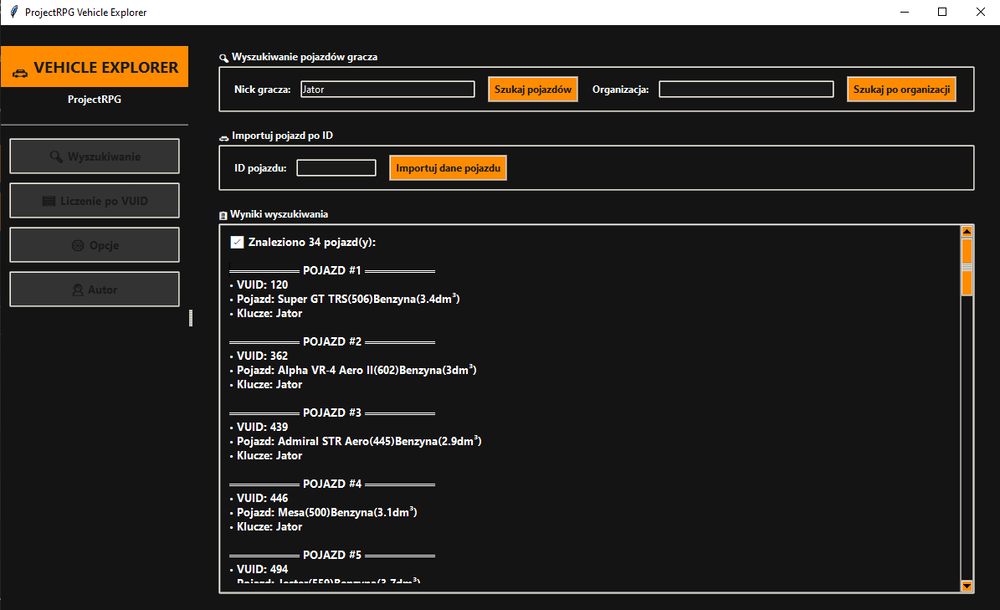This screenshot has width=1000, height=610.
Task: Click the text VUID: 120
Action: point(262,285)
